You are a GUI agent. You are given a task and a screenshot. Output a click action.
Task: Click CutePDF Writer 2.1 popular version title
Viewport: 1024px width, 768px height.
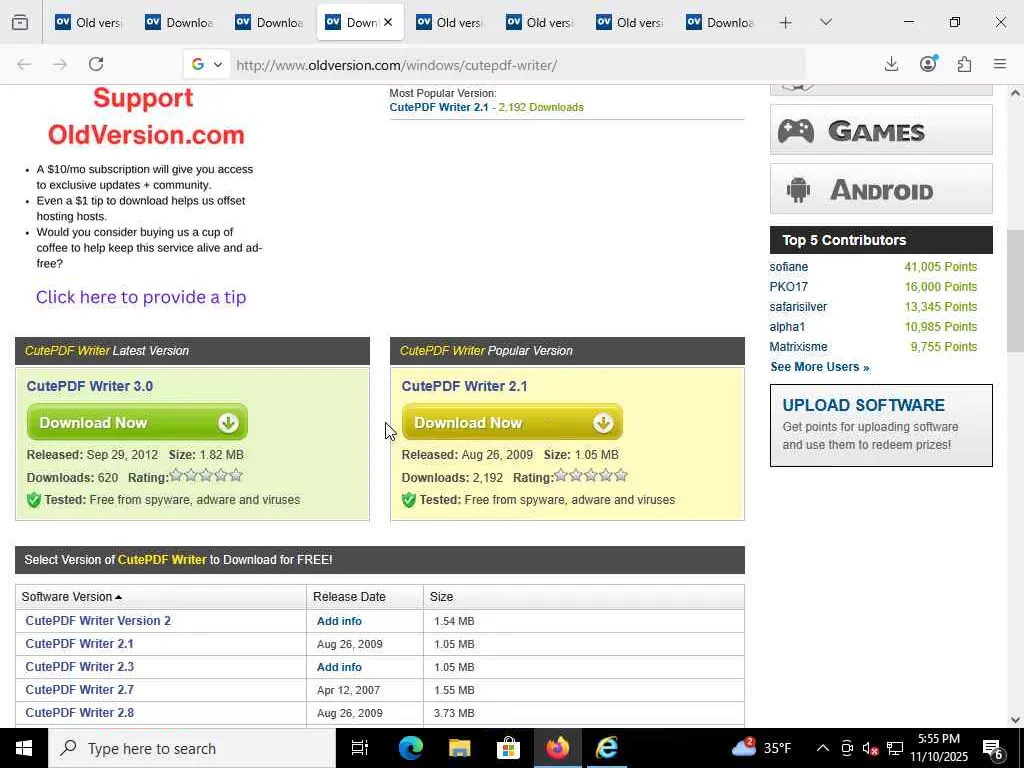click(x=464, y=386)
